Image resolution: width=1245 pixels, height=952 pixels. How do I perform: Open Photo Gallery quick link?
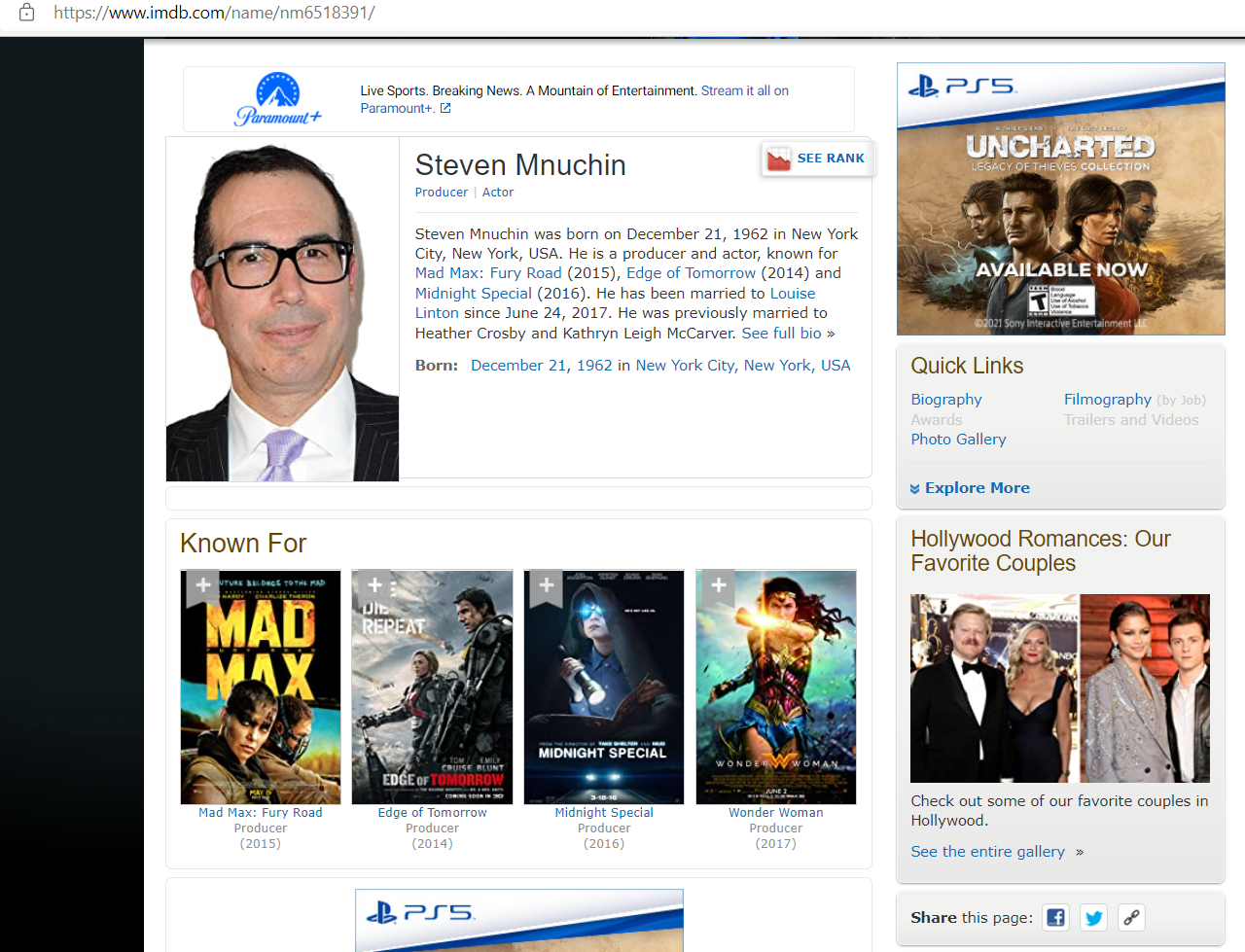[x=959, y=440]
